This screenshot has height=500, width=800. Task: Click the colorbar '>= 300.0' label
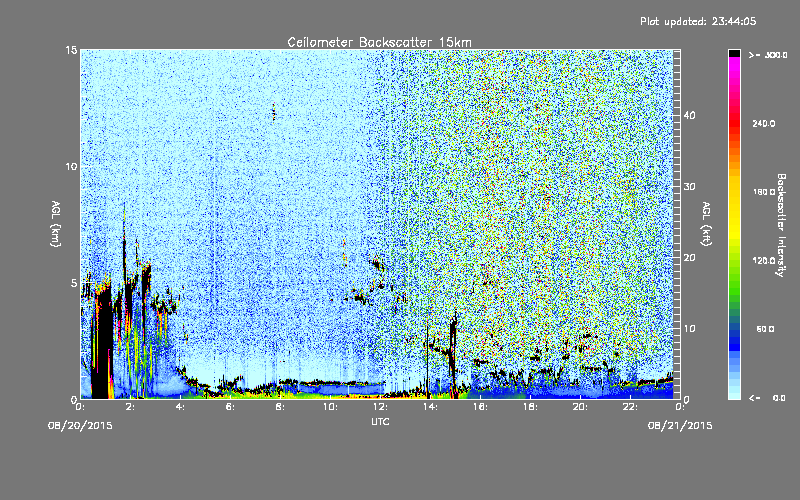click(x=768, y=55)
